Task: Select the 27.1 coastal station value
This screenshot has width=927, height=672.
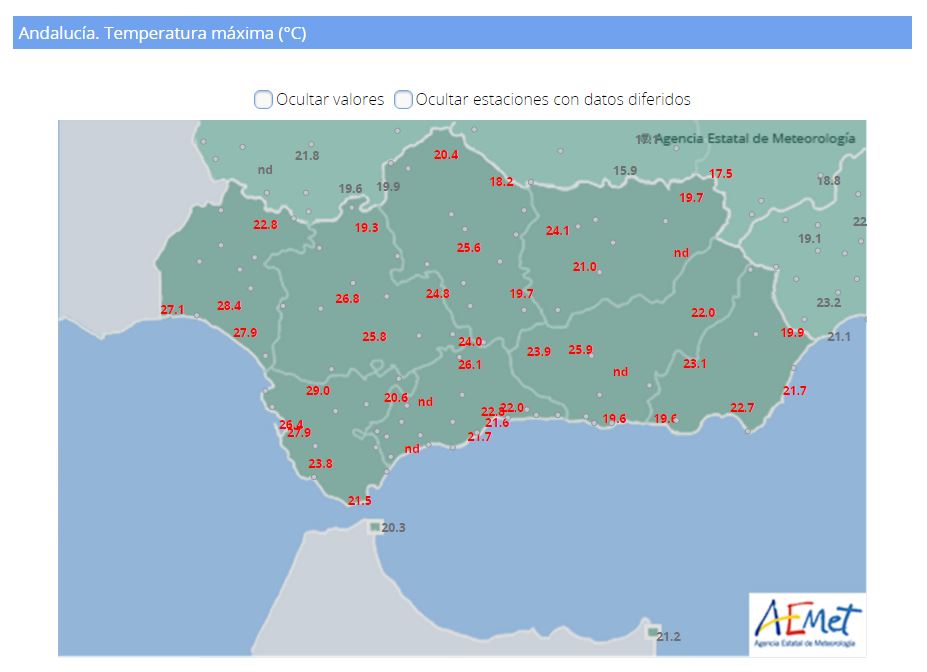Action: coord(173,310)
